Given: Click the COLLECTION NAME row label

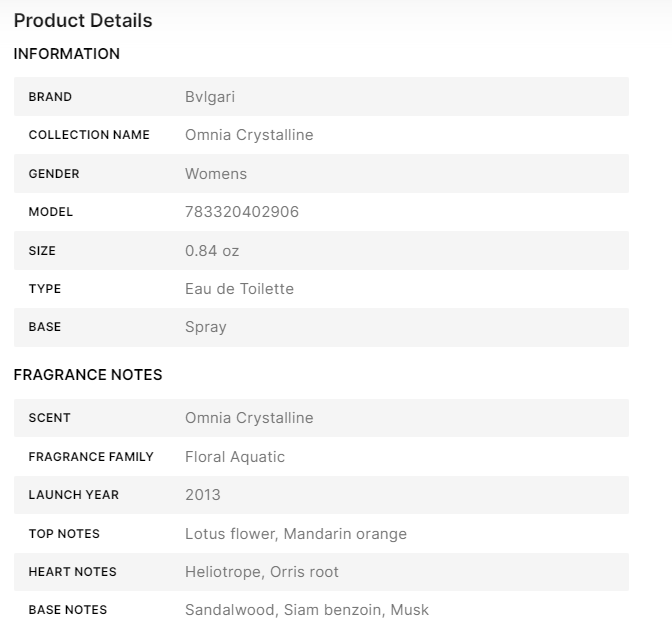Looking at the screenshot, I should [89, 135].
